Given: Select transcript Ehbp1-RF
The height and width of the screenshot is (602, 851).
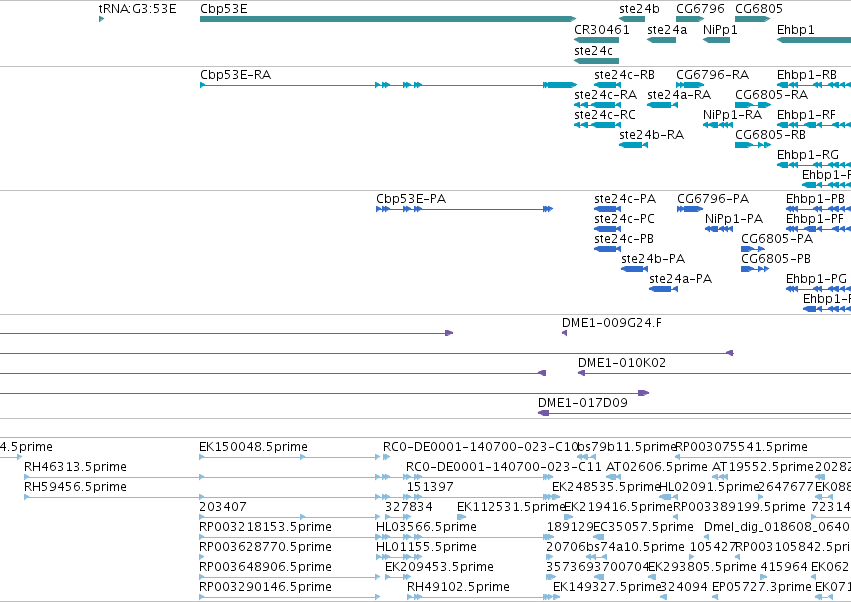Looking at the screenshot, I should pyautogui.click(x=814, y=125).
